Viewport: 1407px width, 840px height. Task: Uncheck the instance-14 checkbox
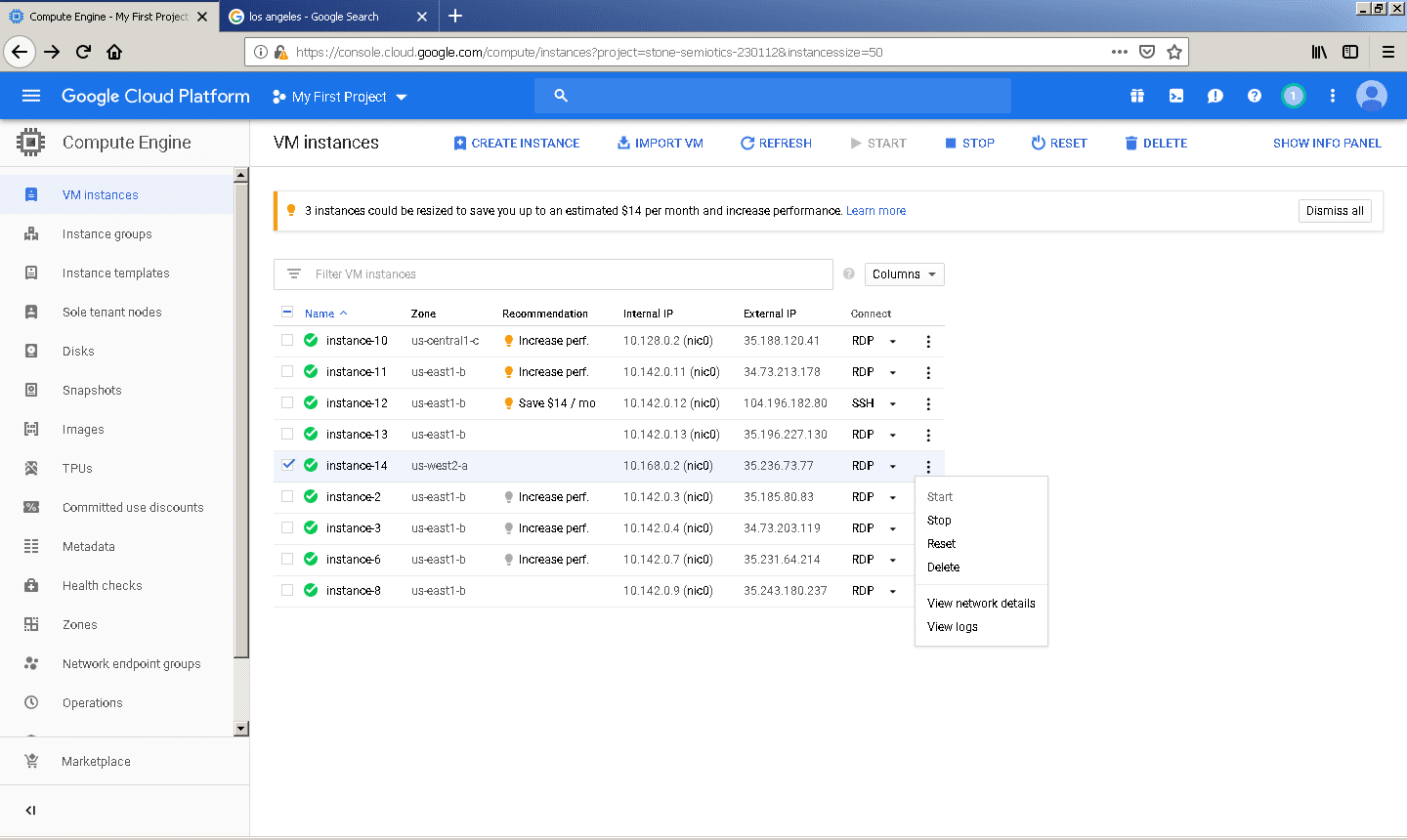tap(287, 465)
